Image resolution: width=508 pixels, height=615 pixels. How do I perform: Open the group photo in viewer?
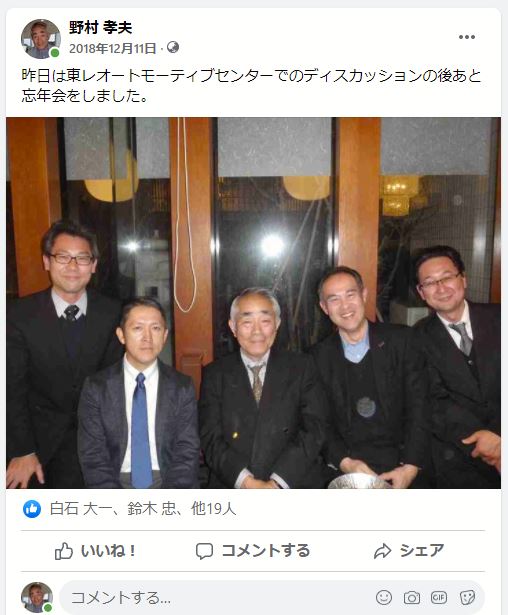point(253,303)
